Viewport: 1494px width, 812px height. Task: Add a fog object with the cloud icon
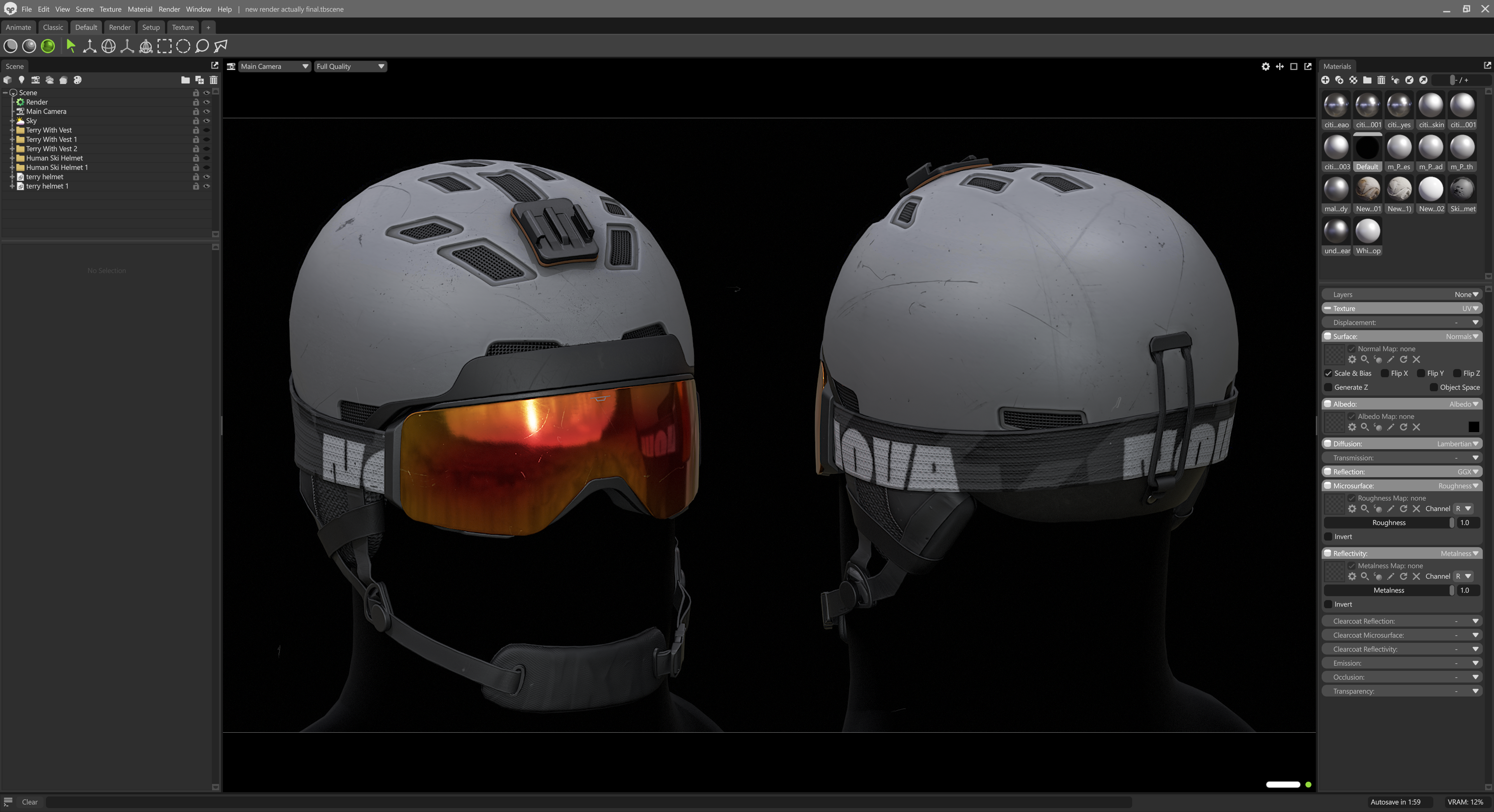click(49, 80)
